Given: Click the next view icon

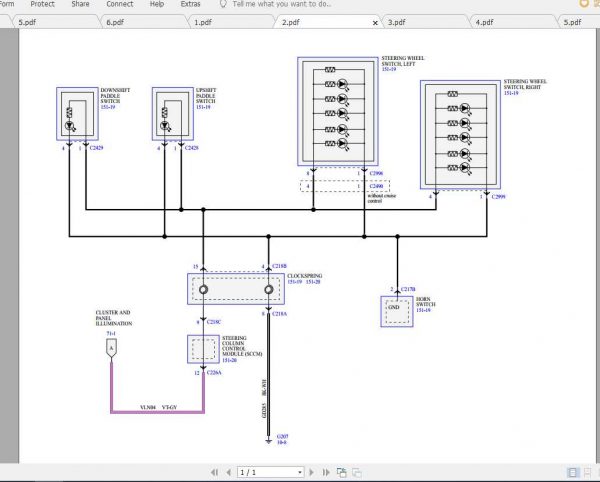Looking at the screenshot, I should 356,472.
